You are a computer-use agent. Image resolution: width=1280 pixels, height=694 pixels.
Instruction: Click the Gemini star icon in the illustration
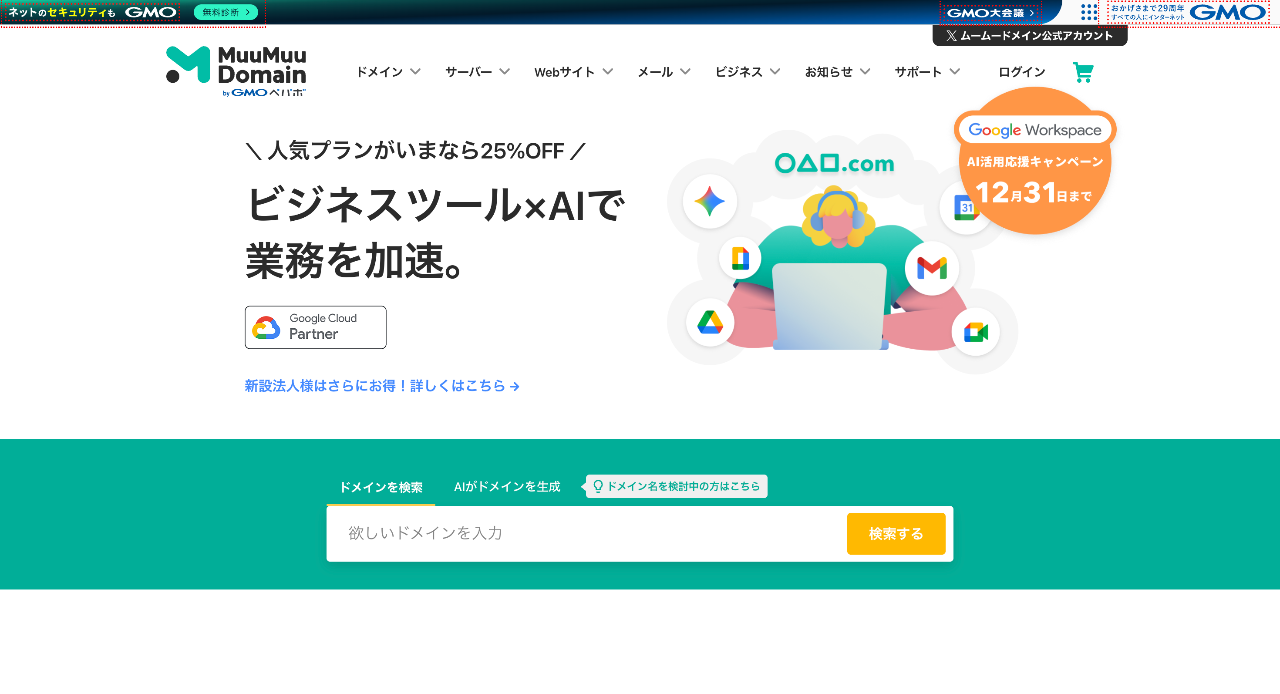pos(710,201)
